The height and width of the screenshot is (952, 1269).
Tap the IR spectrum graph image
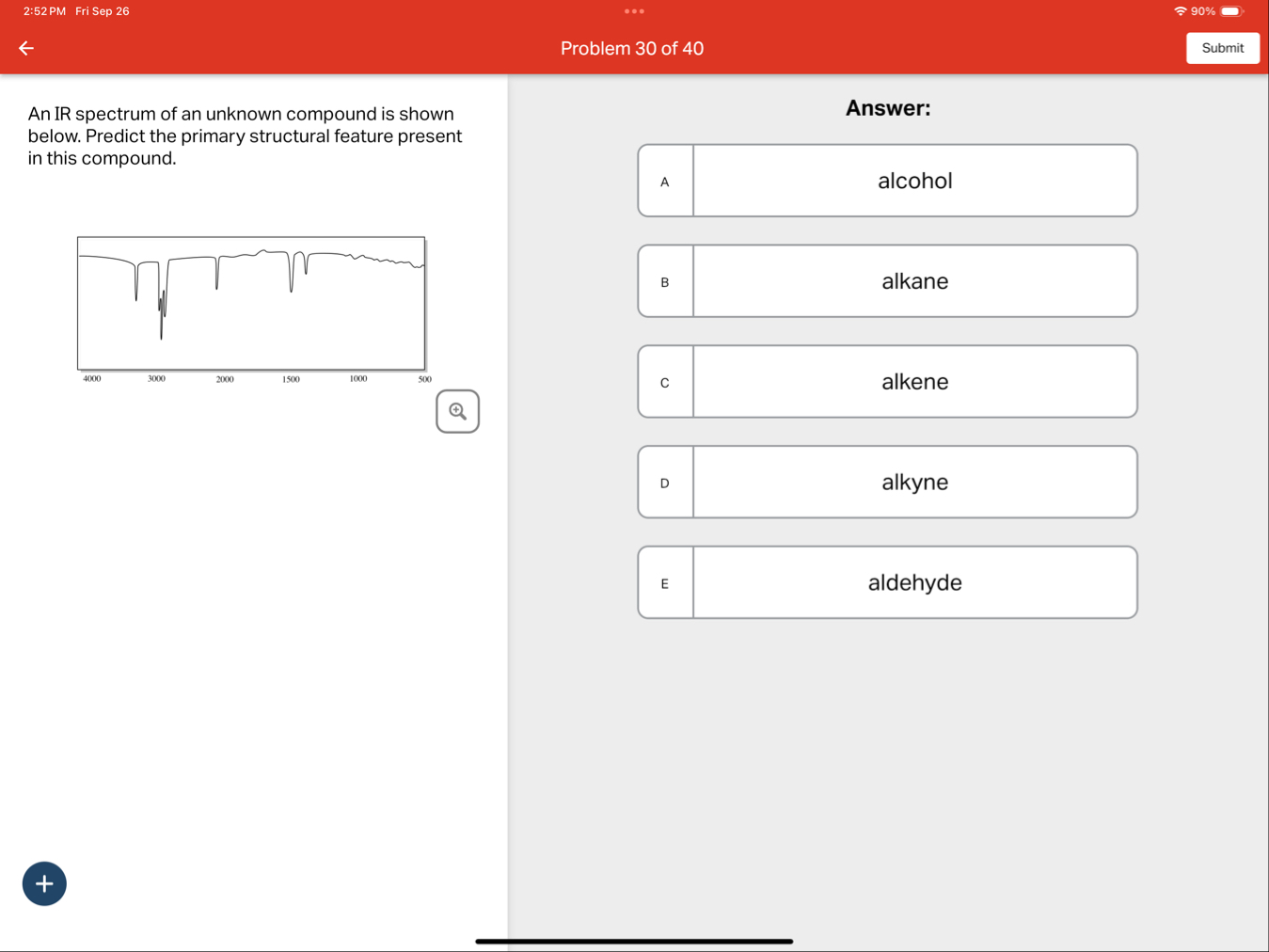(x=252, y=309)
